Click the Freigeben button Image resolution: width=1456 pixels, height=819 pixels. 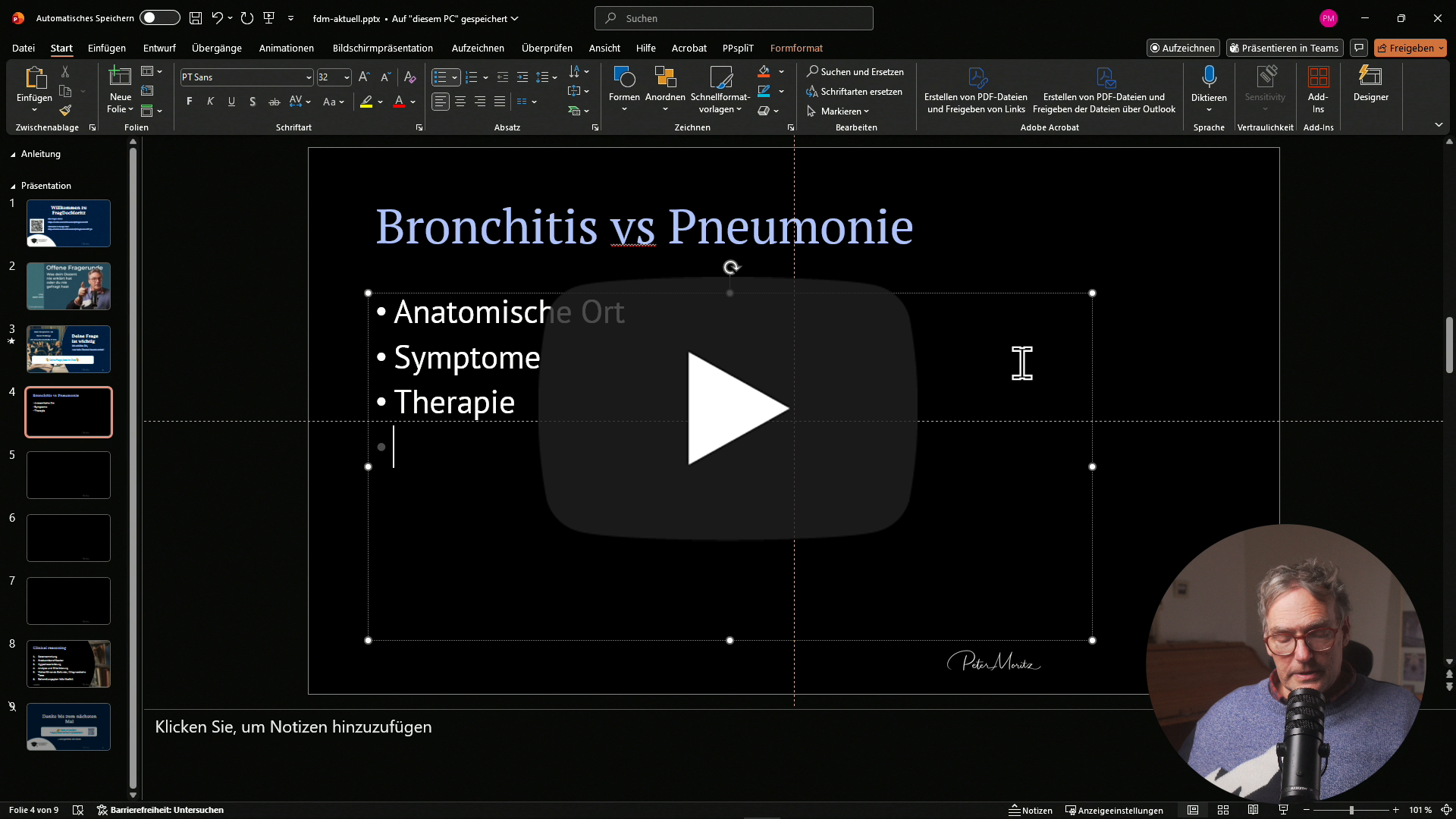pos(1405,48)
